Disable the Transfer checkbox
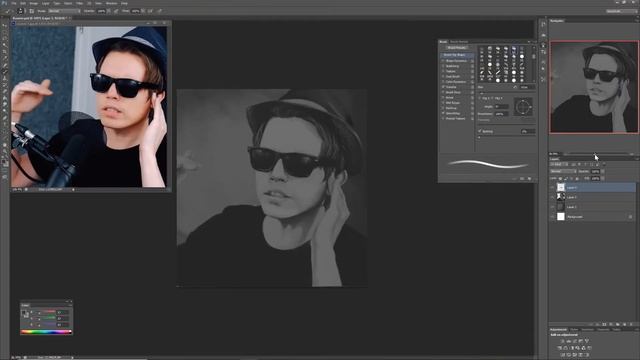 443,87
